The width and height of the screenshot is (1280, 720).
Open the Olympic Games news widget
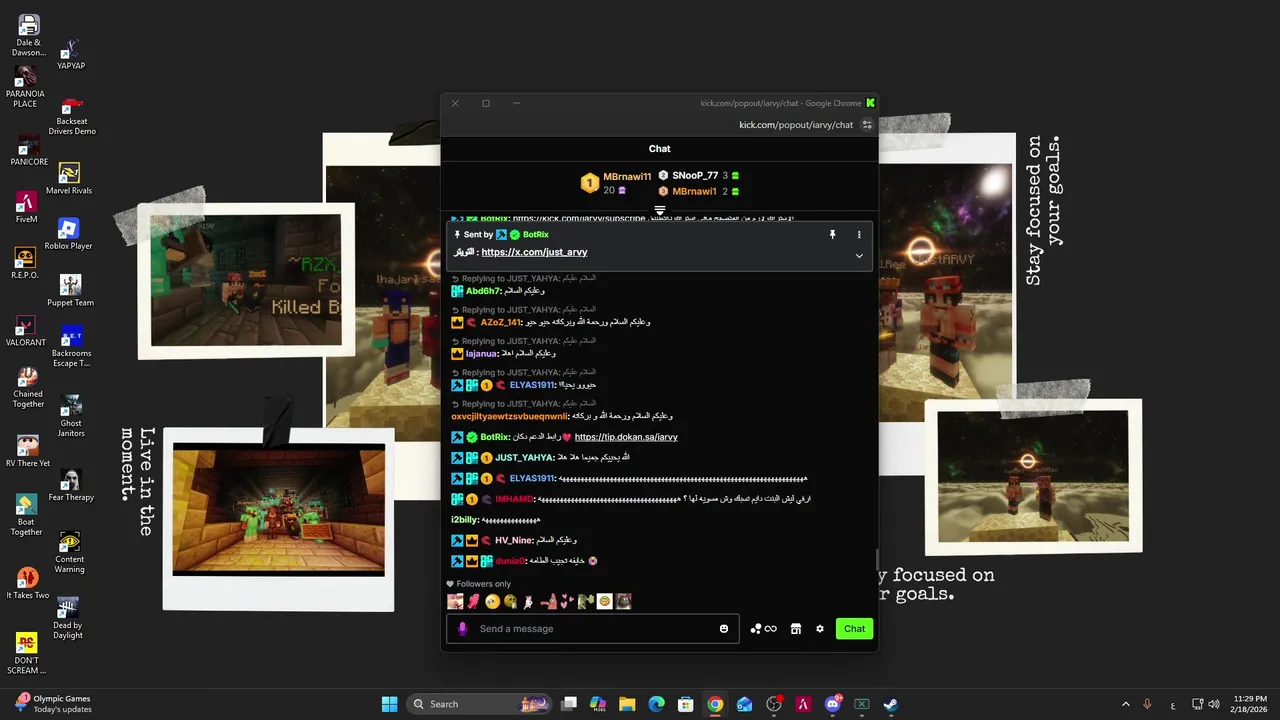tap(55, 704)
